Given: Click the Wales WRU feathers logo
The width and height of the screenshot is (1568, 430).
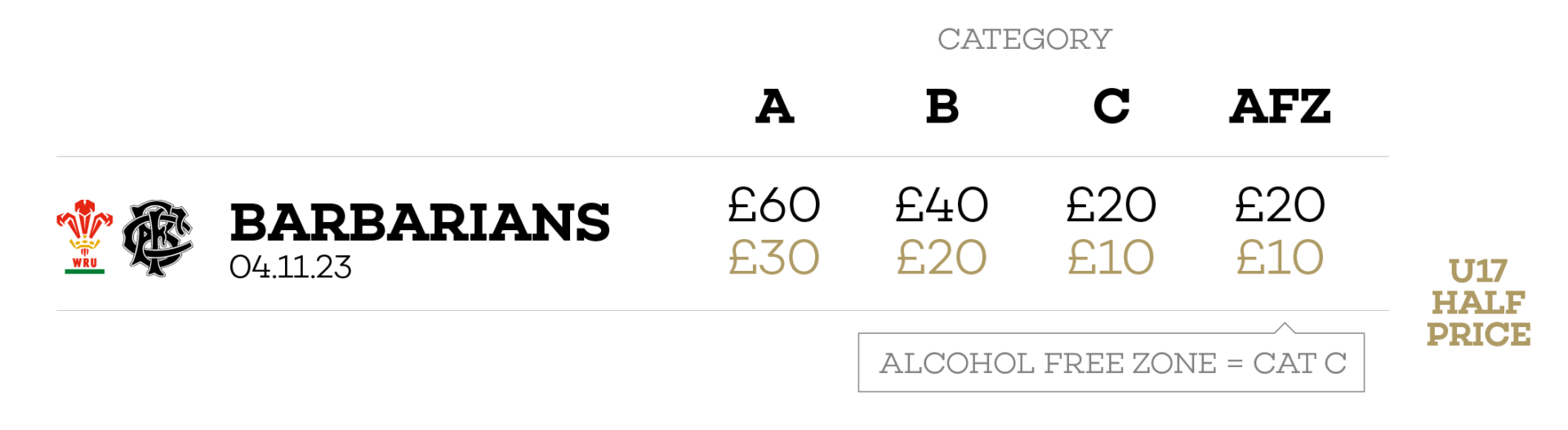Looking at the screenshot, I should tap(84, 236).
